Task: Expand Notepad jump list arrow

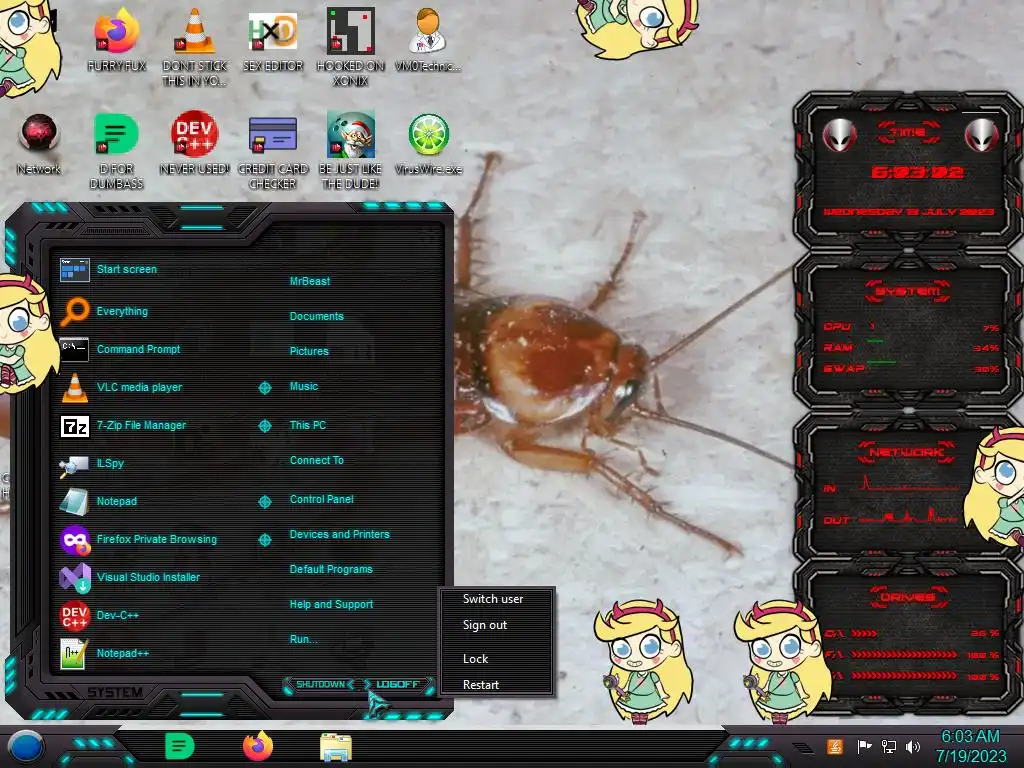Action: coord(265,502)
